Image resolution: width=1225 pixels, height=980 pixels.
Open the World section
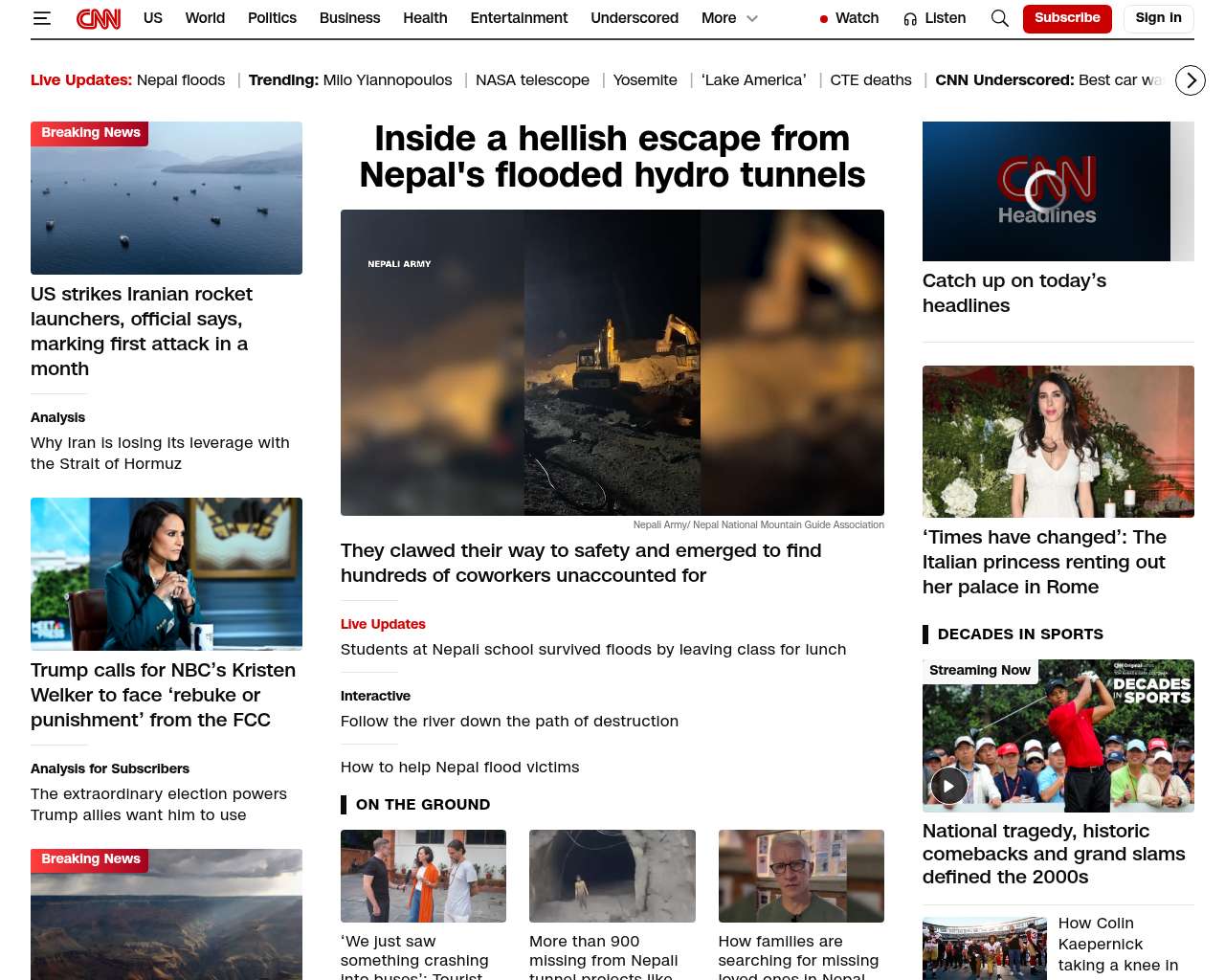click(x=205, y=18)
